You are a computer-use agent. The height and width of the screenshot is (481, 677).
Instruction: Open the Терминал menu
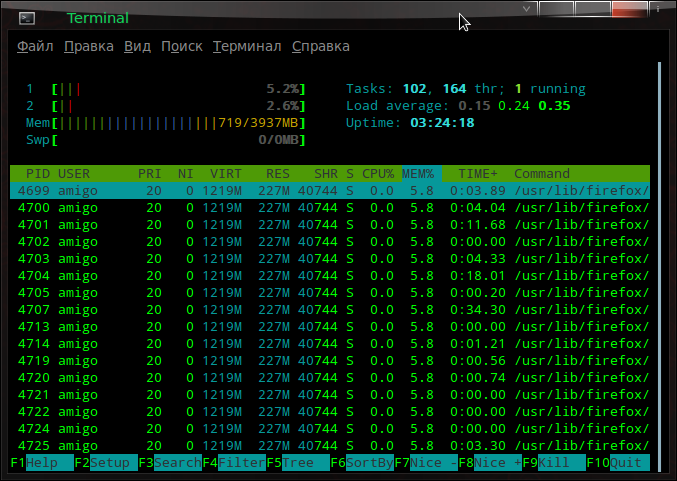pos(247,46)
